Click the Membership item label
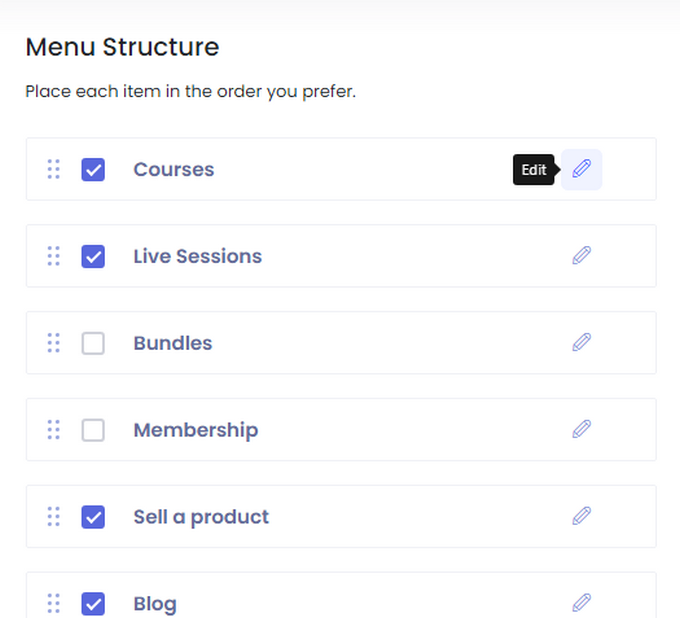Screen dimensions: 680x618 pos(196,430)
